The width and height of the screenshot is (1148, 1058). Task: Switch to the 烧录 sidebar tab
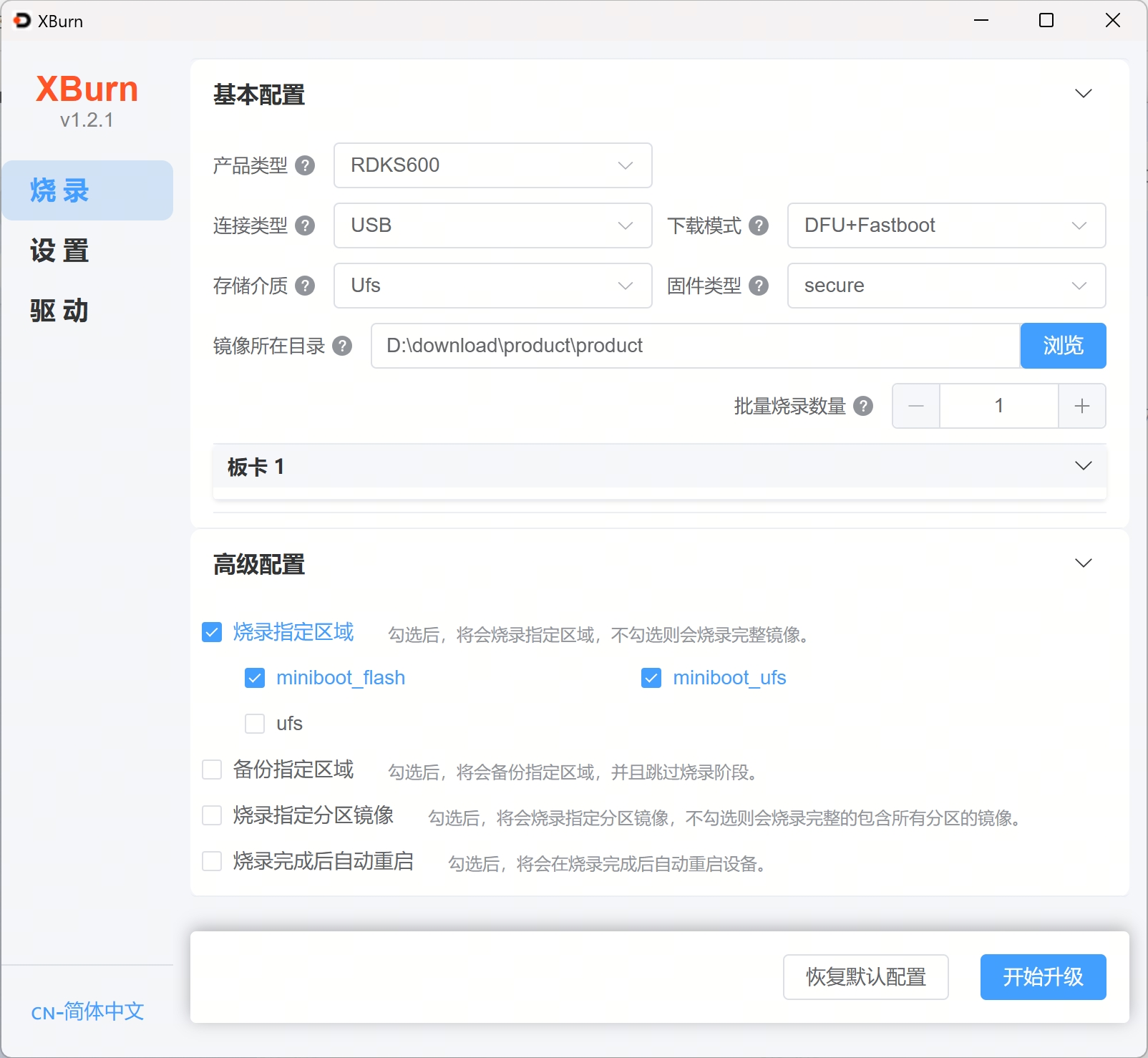click(x=87, y=190)
